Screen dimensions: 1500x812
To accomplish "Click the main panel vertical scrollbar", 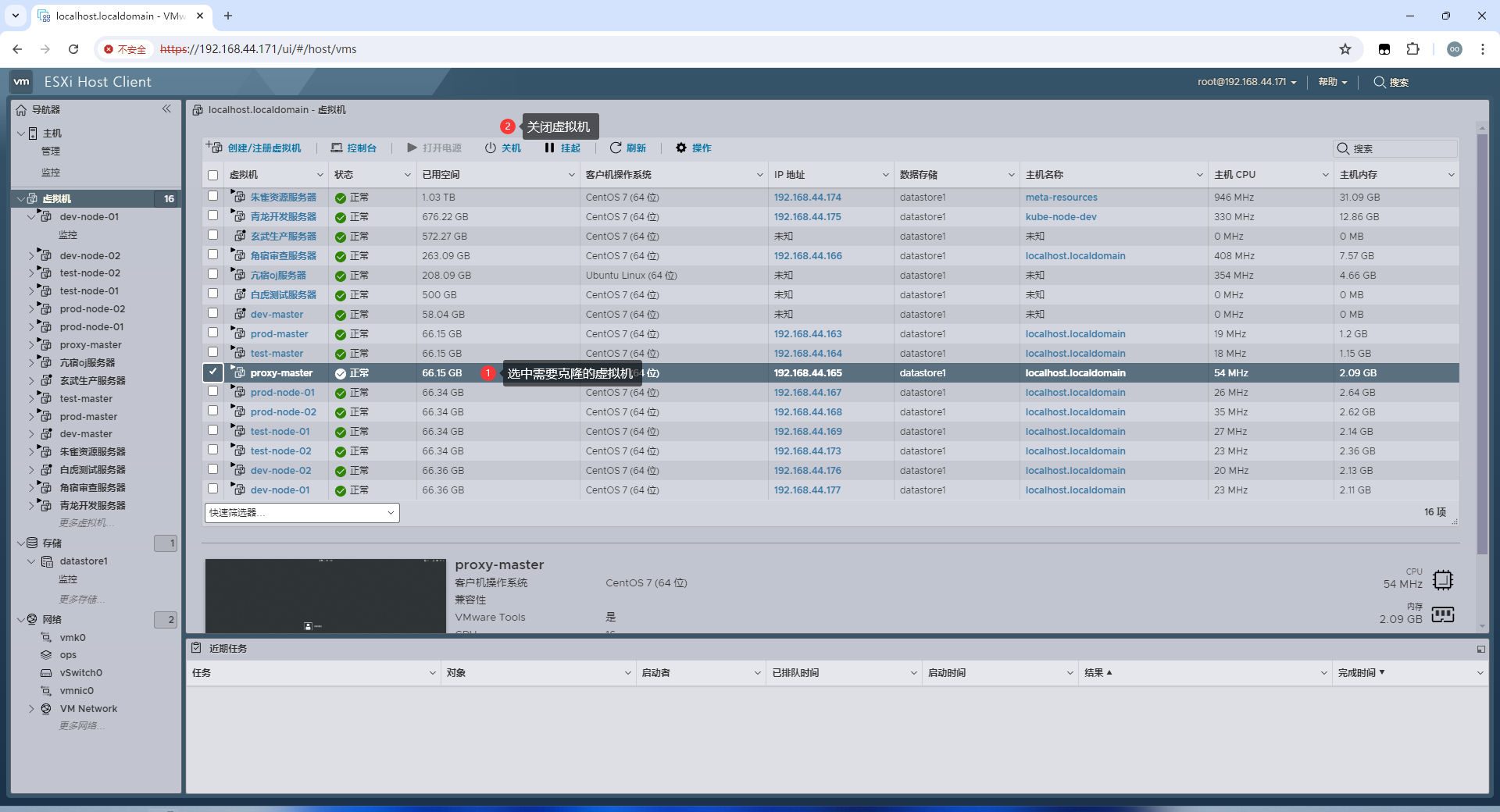I will pos(1481,344).
